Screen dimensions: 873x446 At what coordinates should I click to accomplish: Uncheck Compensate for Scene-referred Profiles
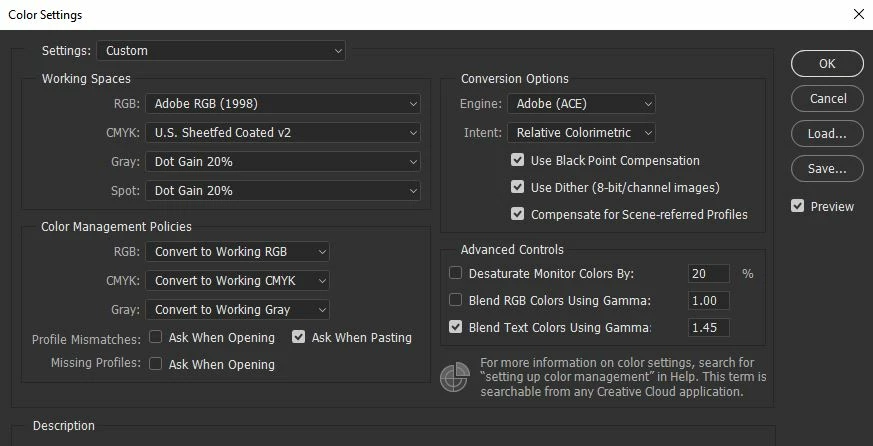(517, 214)
